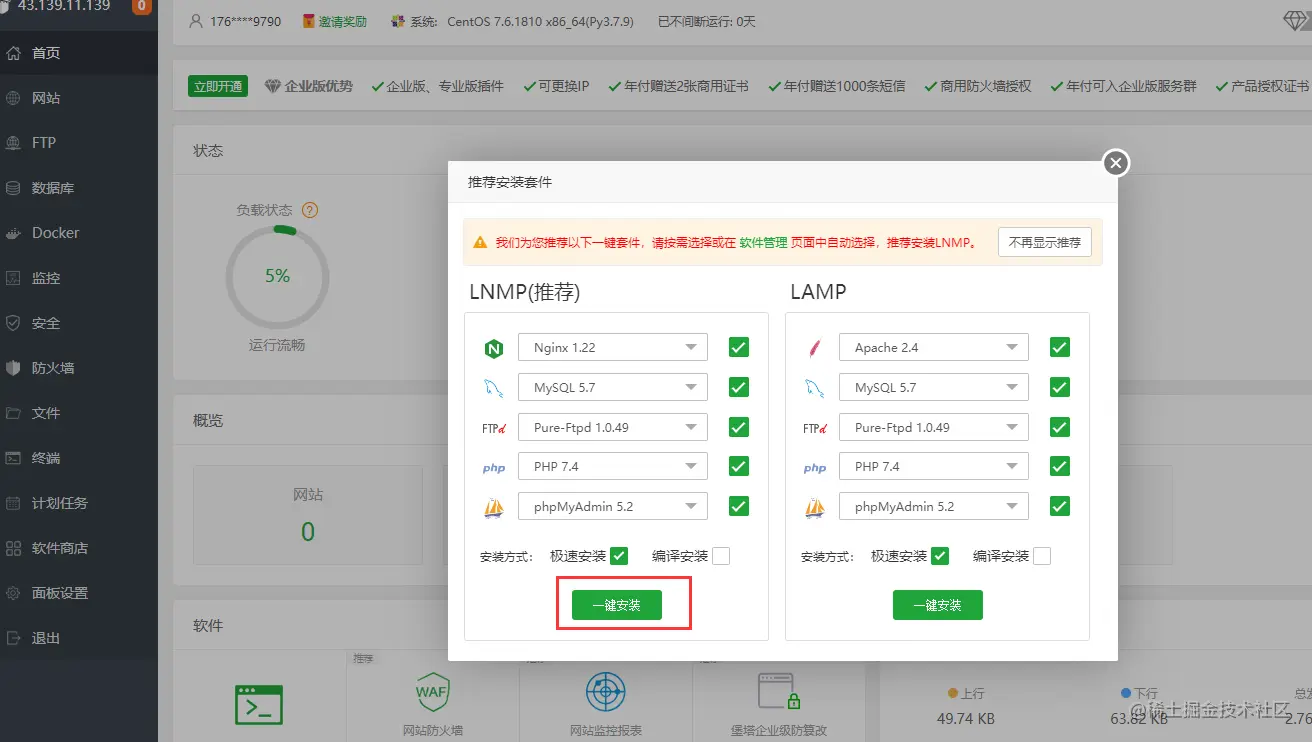Viewport: 1312px width, 742px height.
Task: Uncheck the Apache 2.4 checkbox
Action: 1060,347
